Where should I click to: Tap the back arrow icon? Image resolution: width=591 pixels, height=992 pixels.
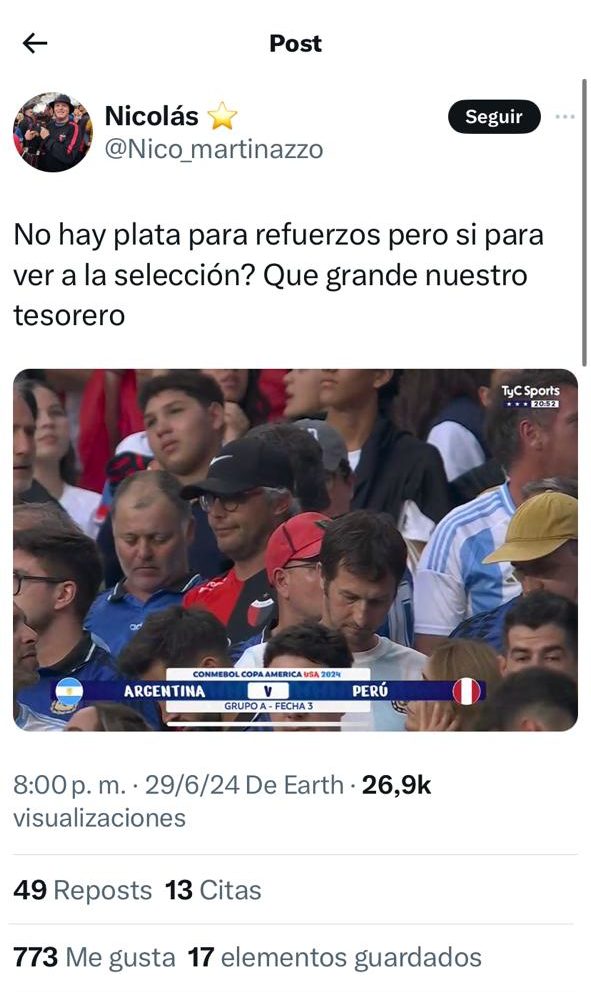tap(35, 43)
